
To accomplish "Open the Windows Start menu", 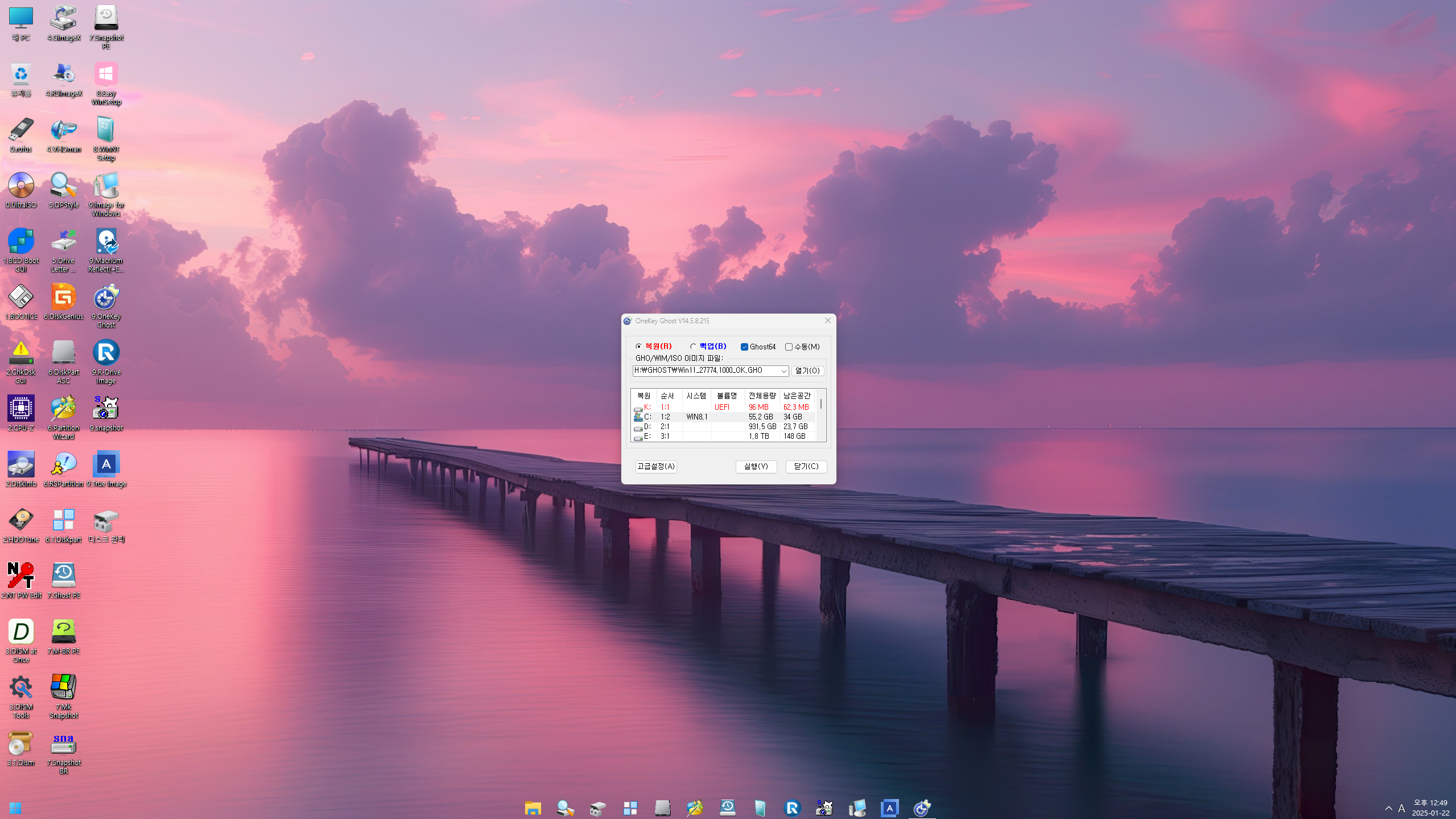I will tap(15, 808).
